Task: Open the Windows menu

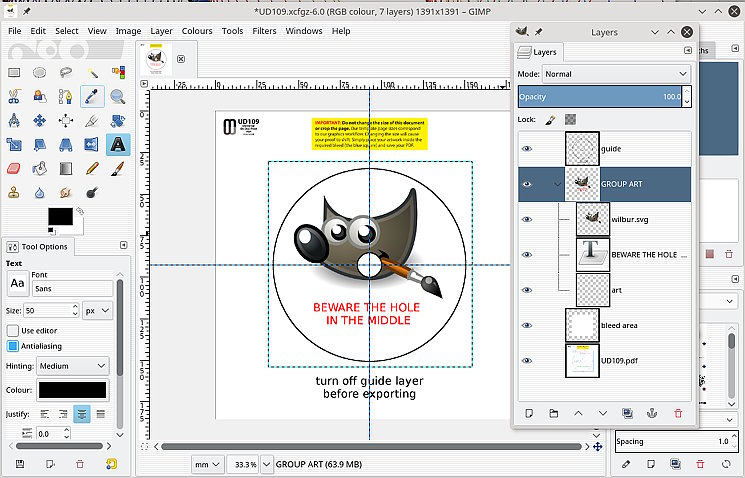Action: pyautogui.click(x=304, y=31)
